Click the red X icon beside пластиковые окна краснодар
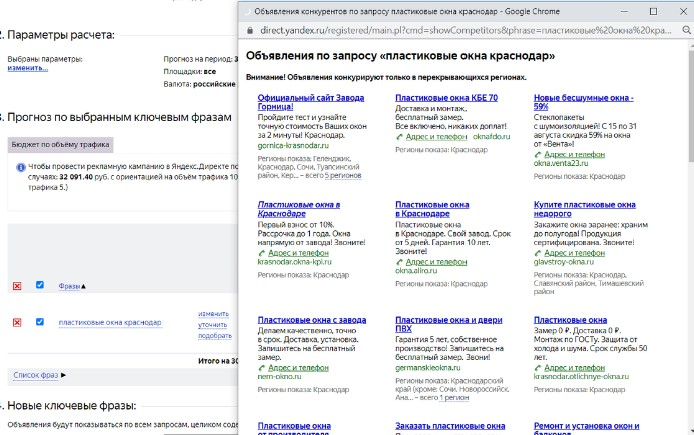Screen dimensions: 694x435 [17, 322]
